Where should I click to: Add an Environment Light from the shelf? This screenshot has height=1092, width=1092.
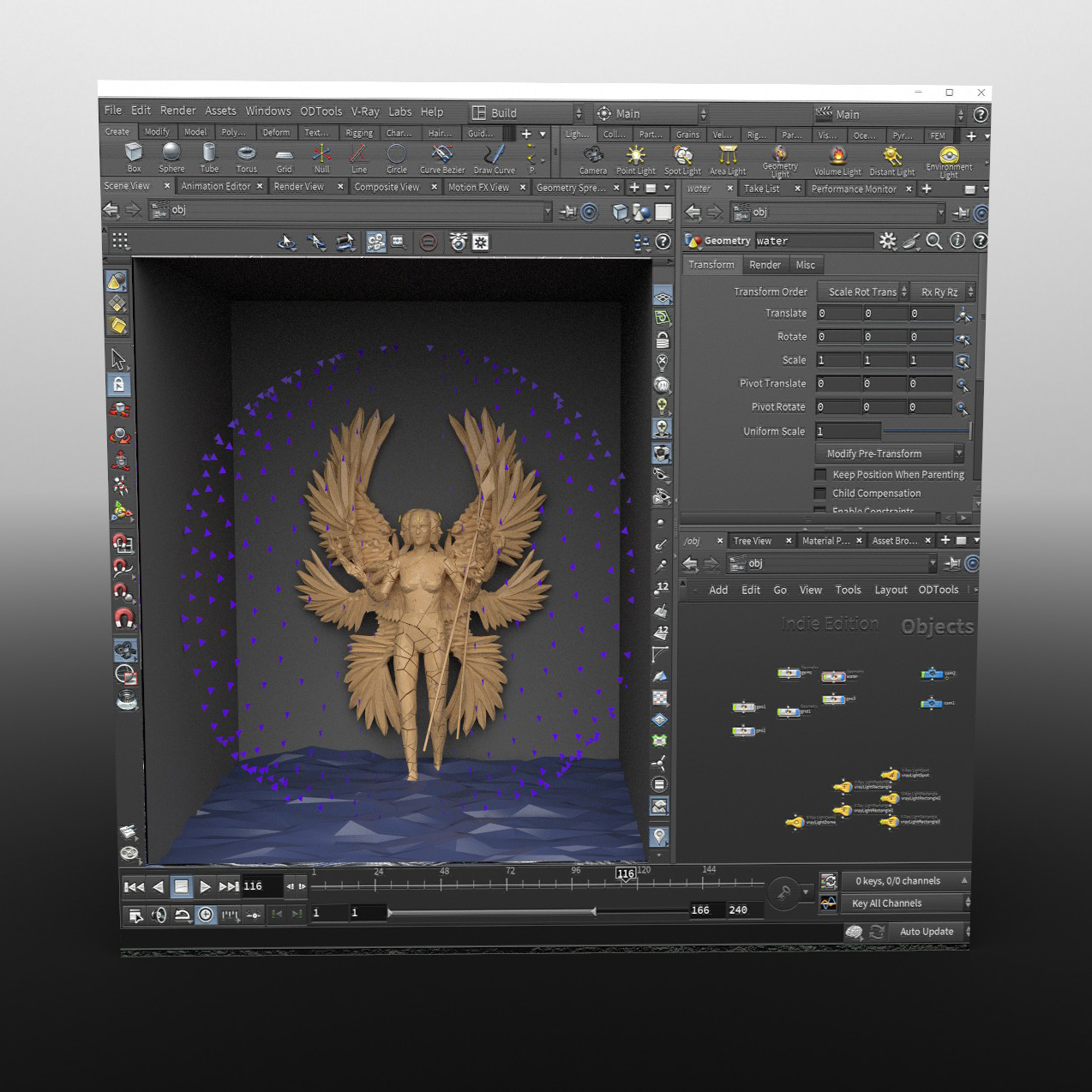[x=948, y=157]
